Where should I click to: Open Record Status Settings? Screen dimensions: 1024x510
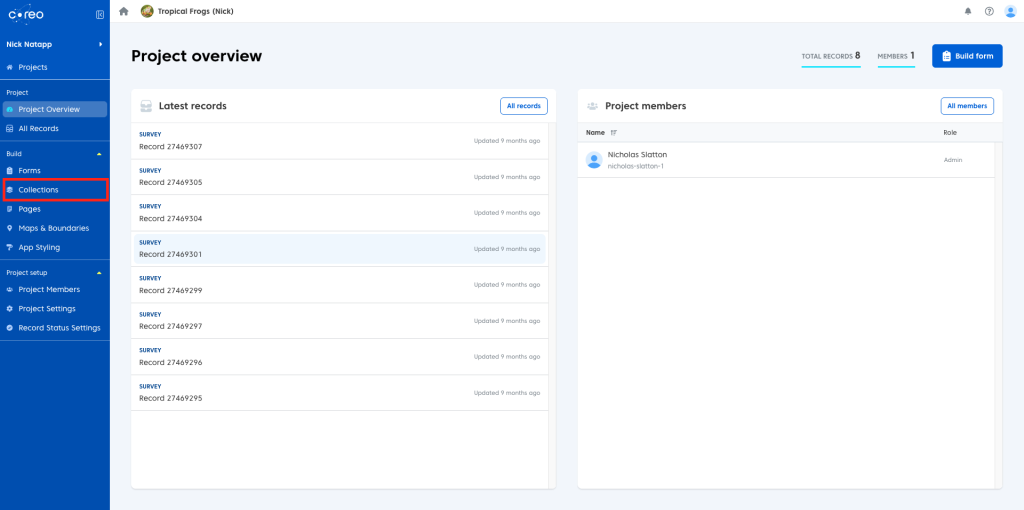click(x=59, y=328)
